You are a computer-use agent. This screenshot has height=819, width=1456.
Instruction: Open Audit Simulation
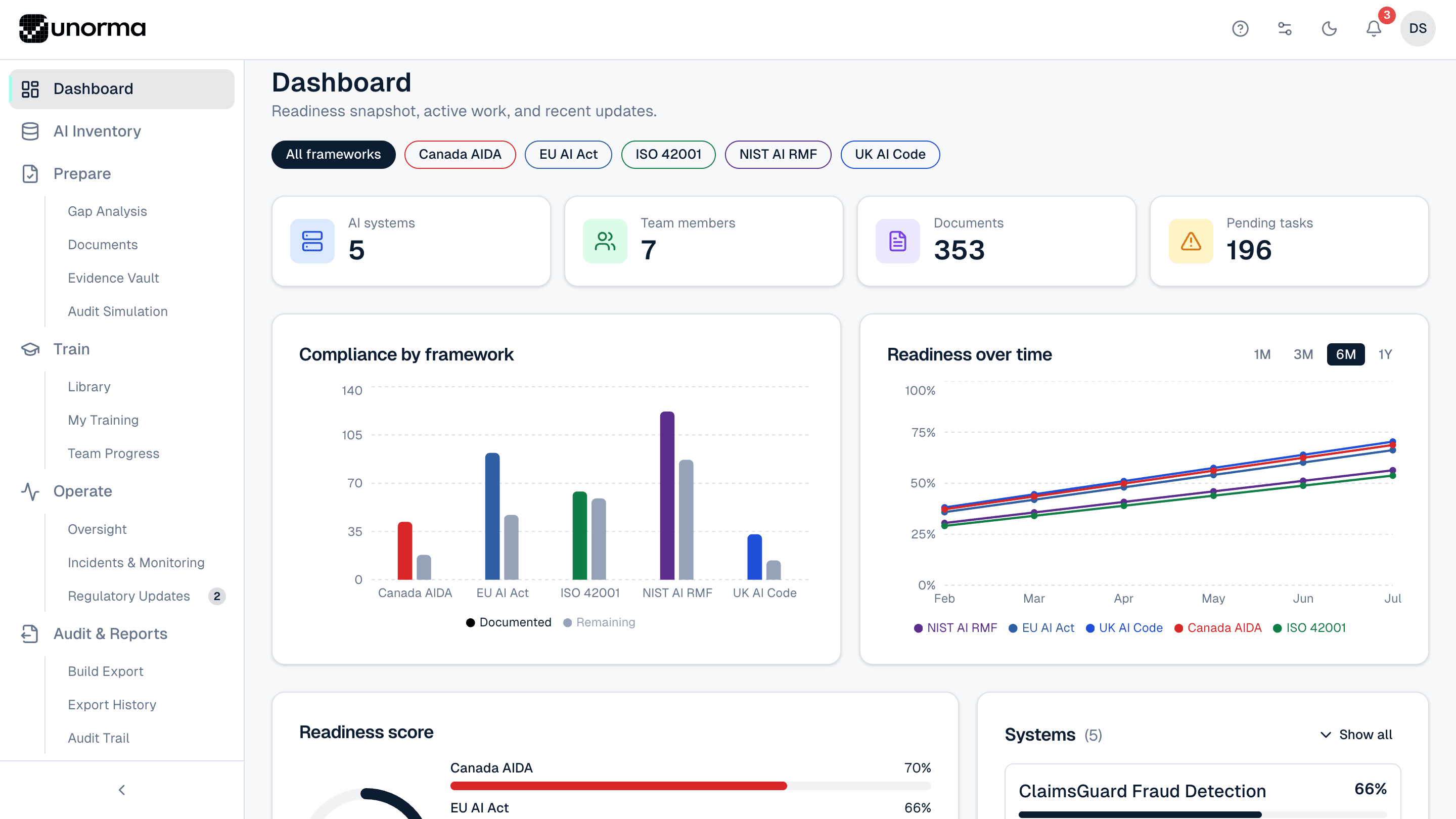click(118, 311)
